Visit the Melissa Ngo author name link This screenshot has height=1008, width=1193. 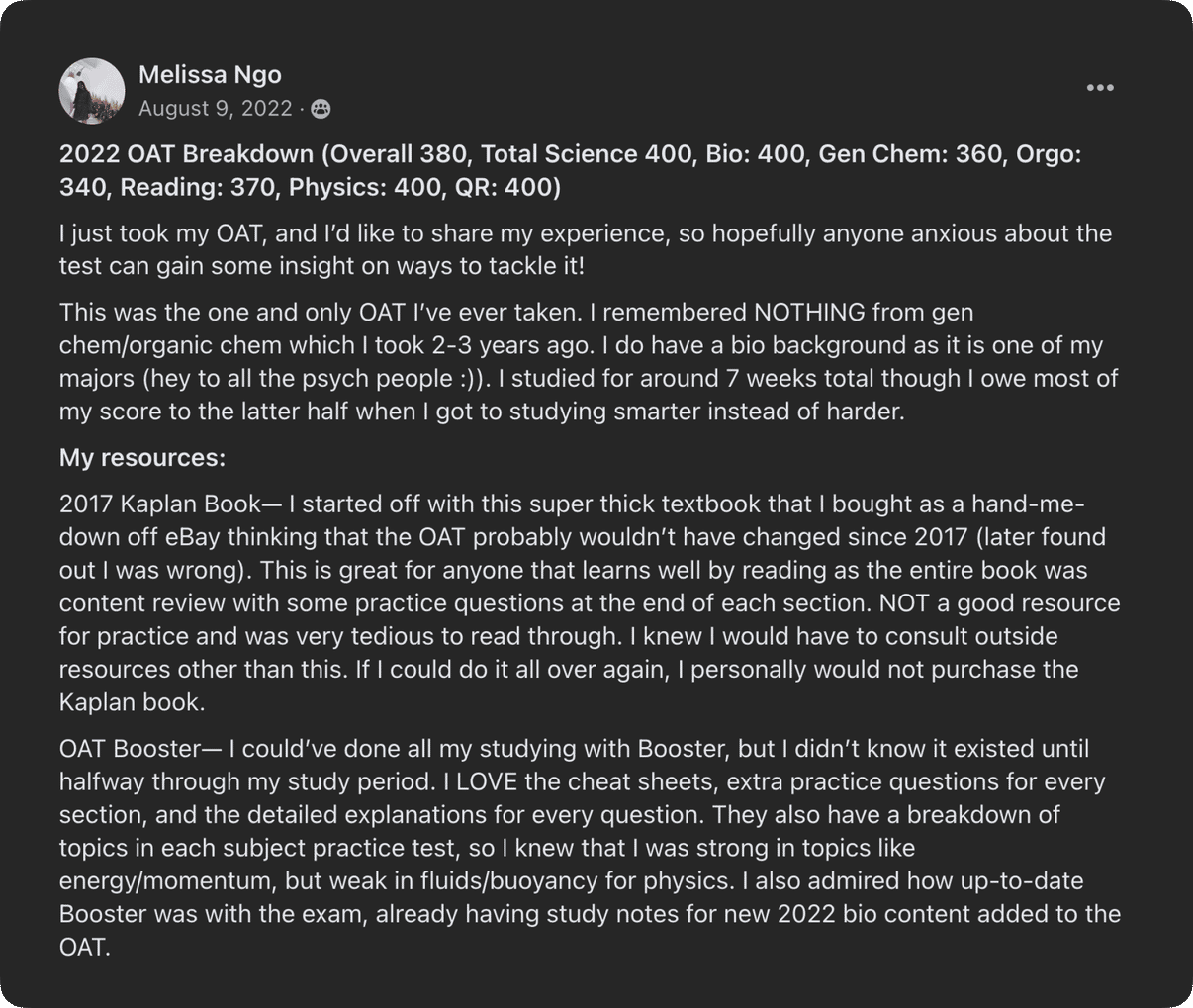210,74
